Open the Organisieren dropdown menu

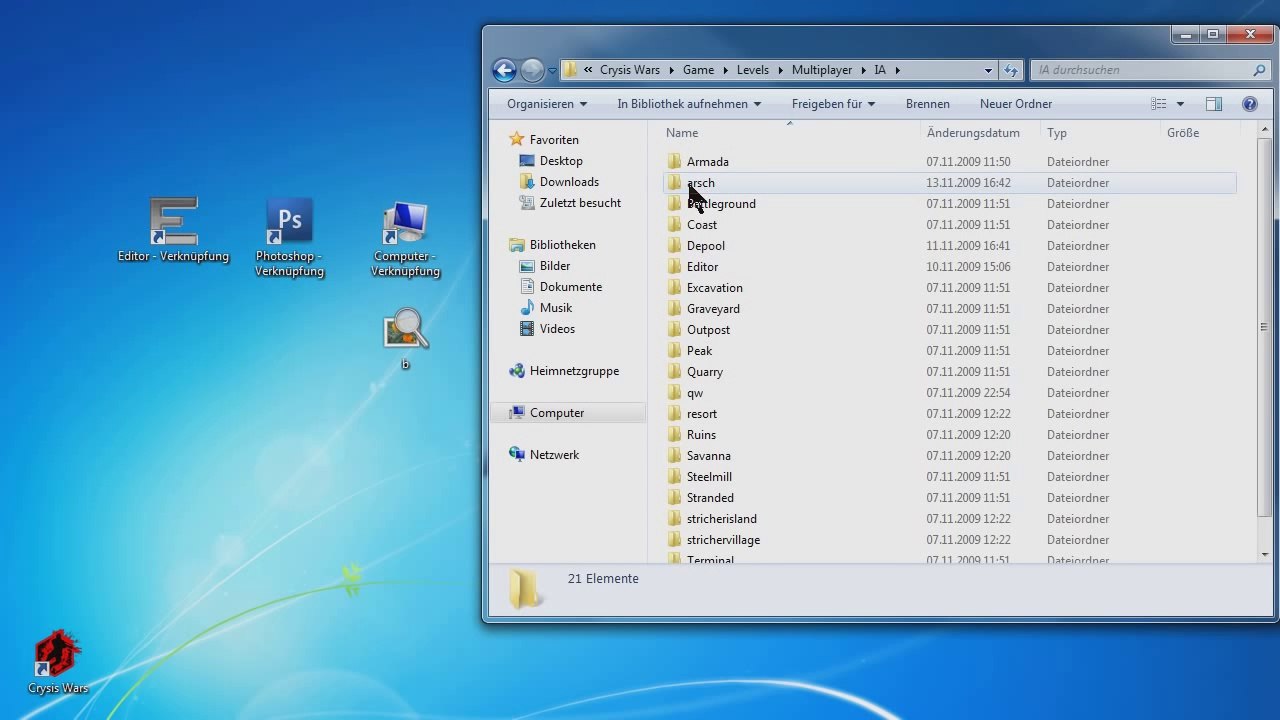(x=546, y=104)
